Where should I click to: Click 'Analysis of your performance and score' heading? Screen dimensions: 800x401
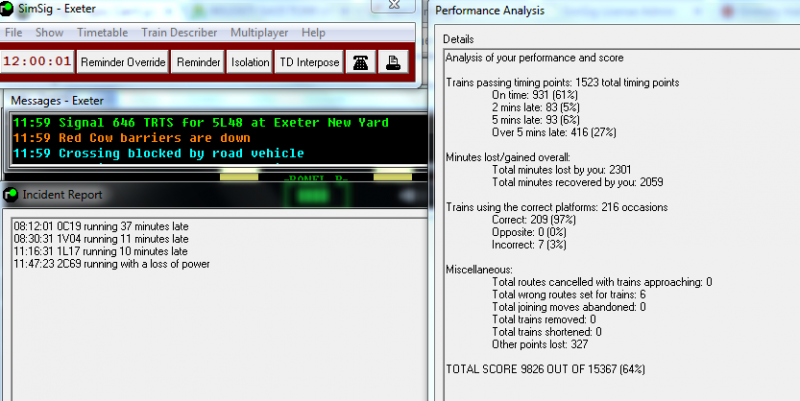(x=535, y=58)
